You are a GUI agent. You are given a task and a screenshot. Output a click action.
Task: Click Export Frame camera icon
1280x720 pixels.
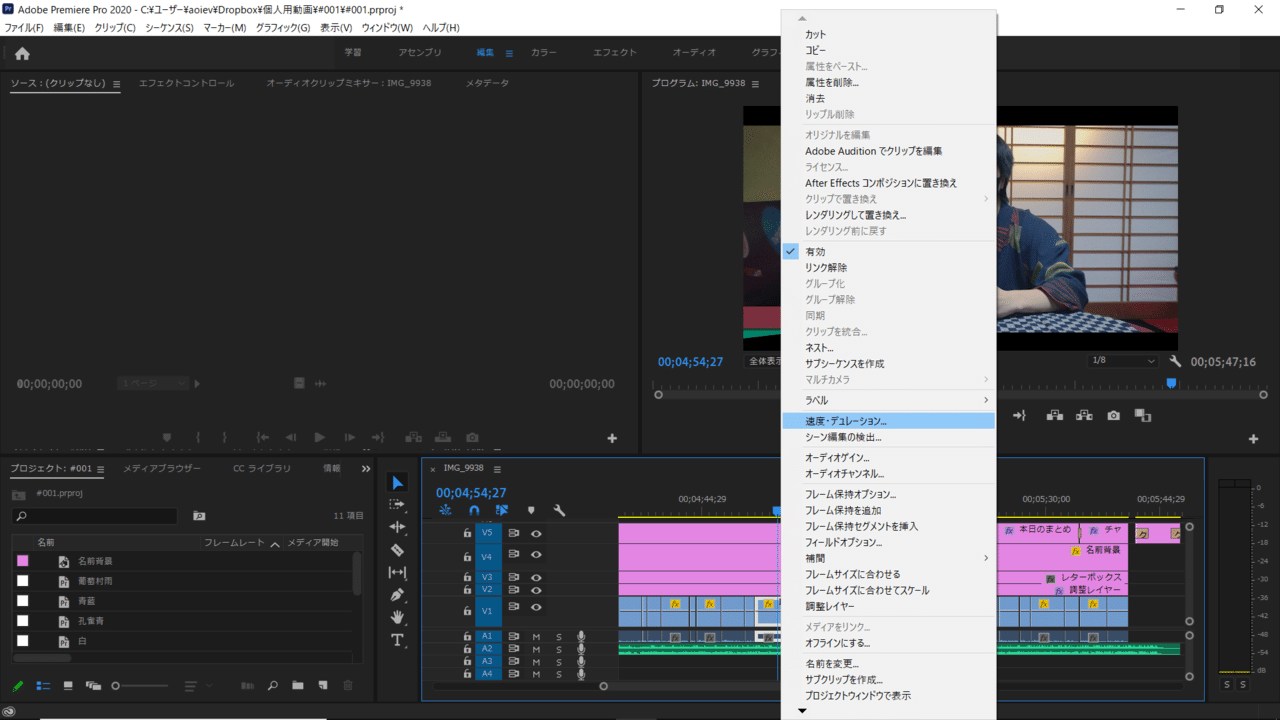click(x=1113, y=415)
